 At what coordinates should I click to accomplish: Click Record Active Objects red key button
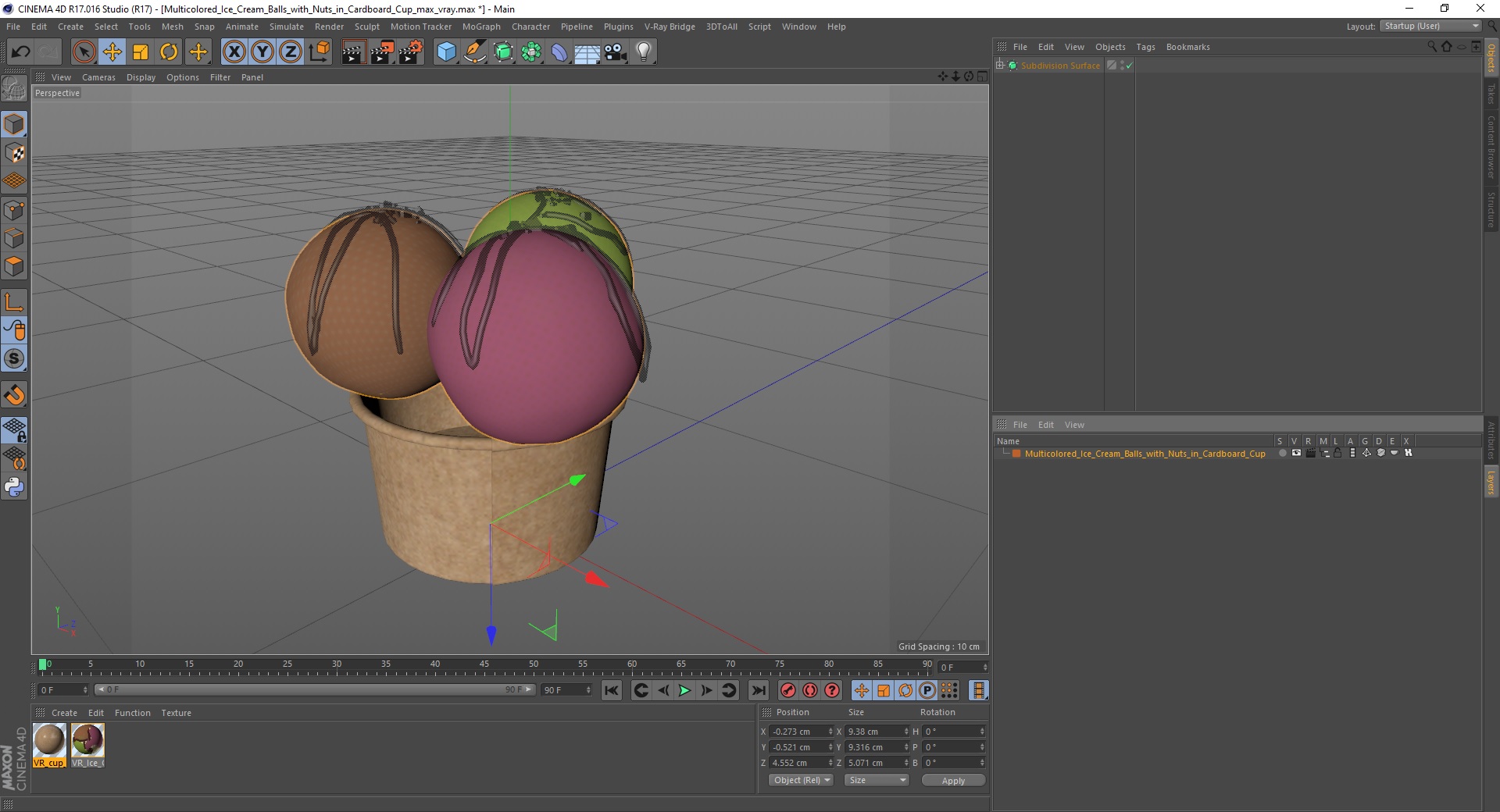788,690
